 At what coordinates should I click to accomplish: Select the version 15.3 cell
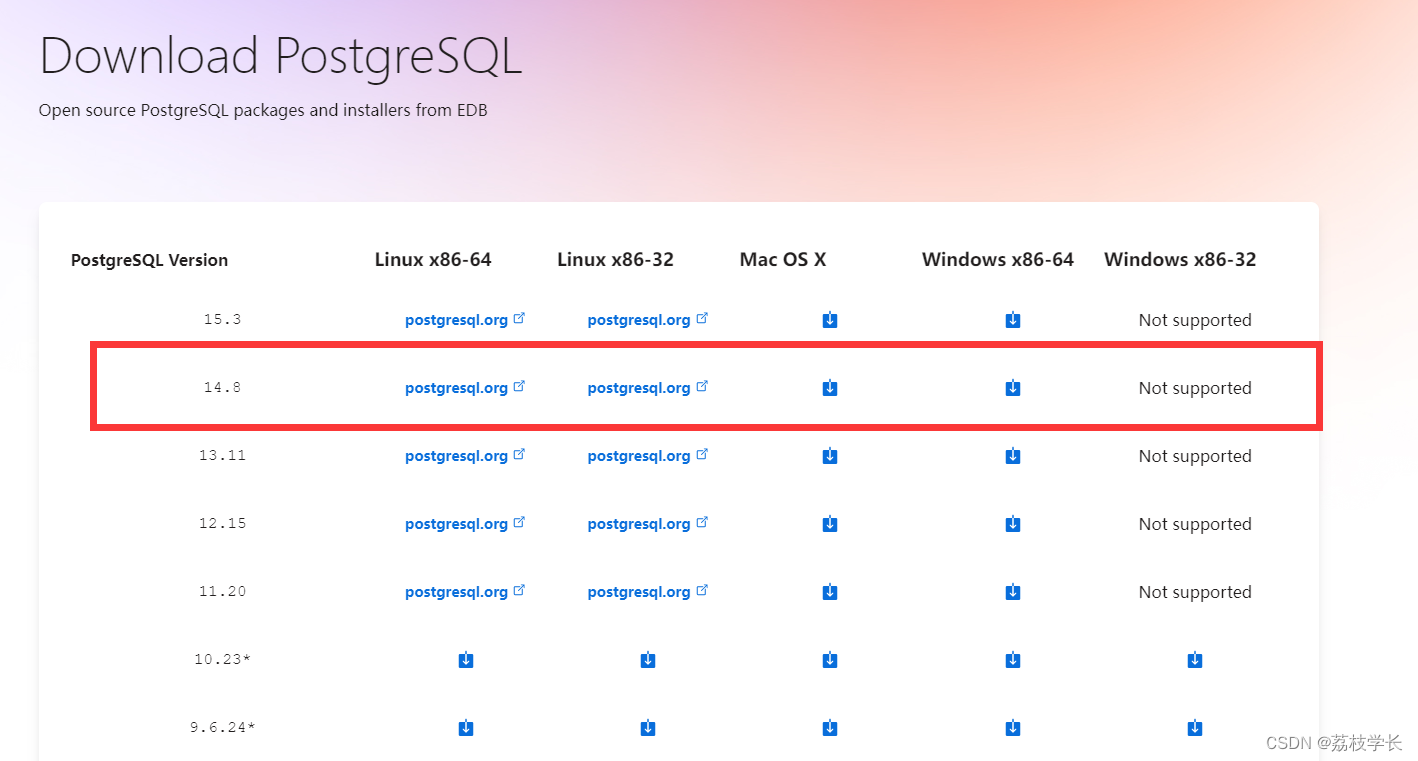(222, 320)
